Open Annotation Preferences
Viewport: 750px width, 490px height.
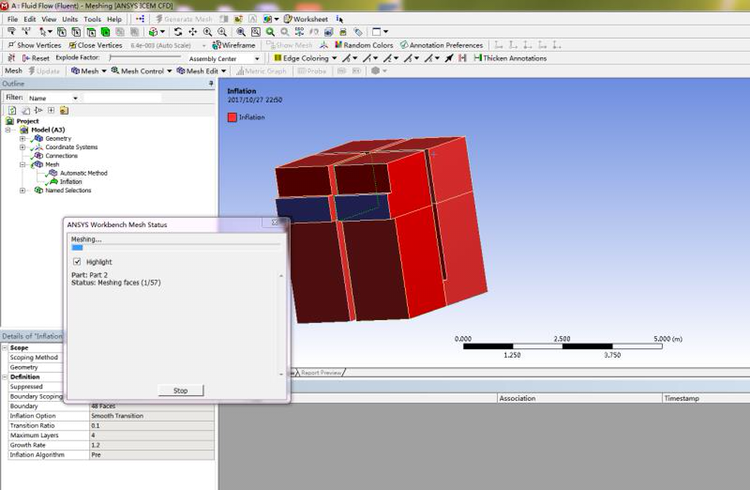point(443,45)
